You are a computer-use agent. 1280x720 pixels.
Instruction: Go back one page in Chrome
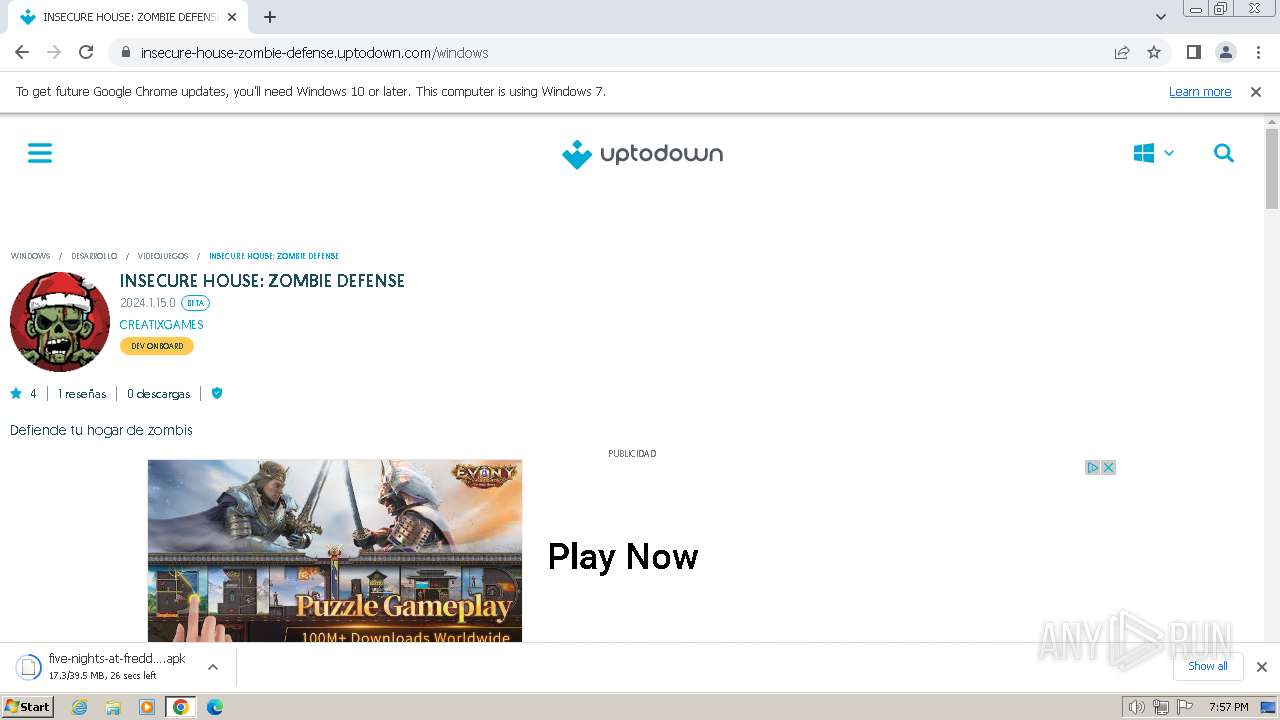pos(22,52)
